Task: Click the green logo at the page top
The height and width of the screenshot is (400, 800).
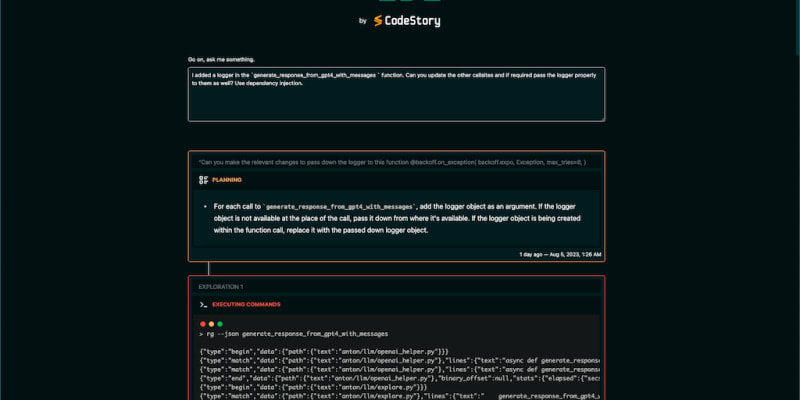Action: click(x=399, y=3)
